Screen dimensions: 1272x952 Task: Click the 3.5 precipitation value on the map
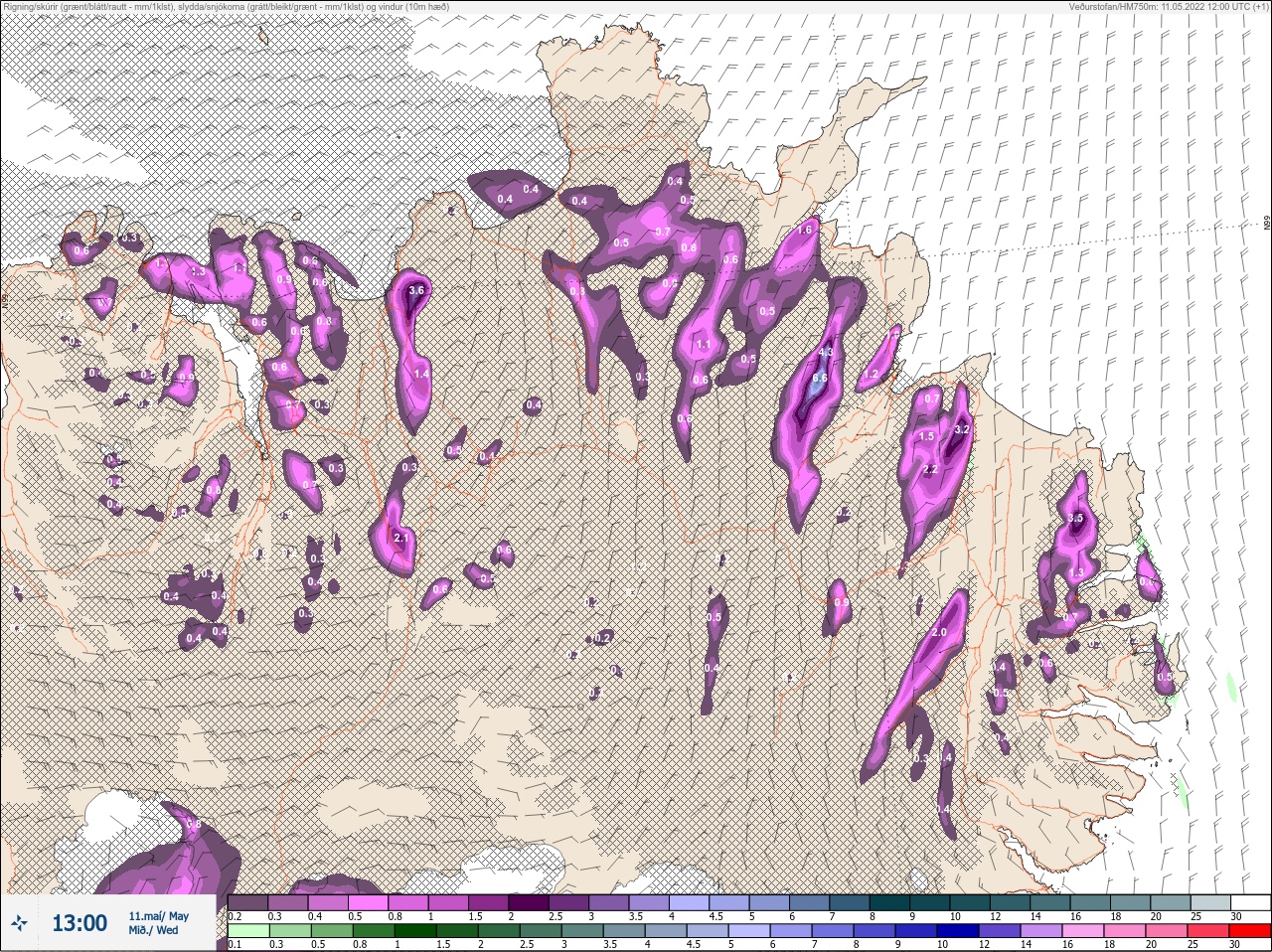(x=1075, y=519)
